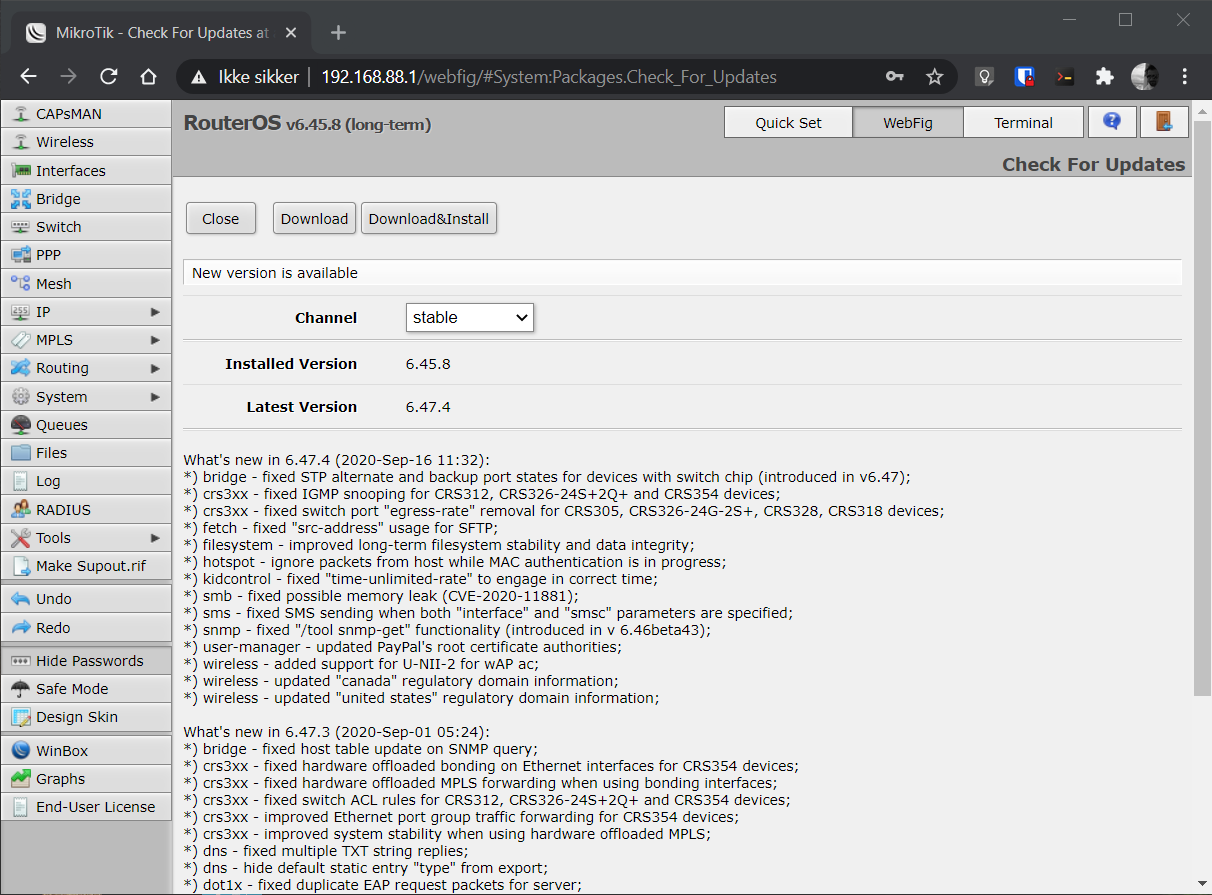The image size is (1212, 895).
Task: Click the RouterOS v6.45.8 title
Action: pyautogui.click(x=308, y=123)
